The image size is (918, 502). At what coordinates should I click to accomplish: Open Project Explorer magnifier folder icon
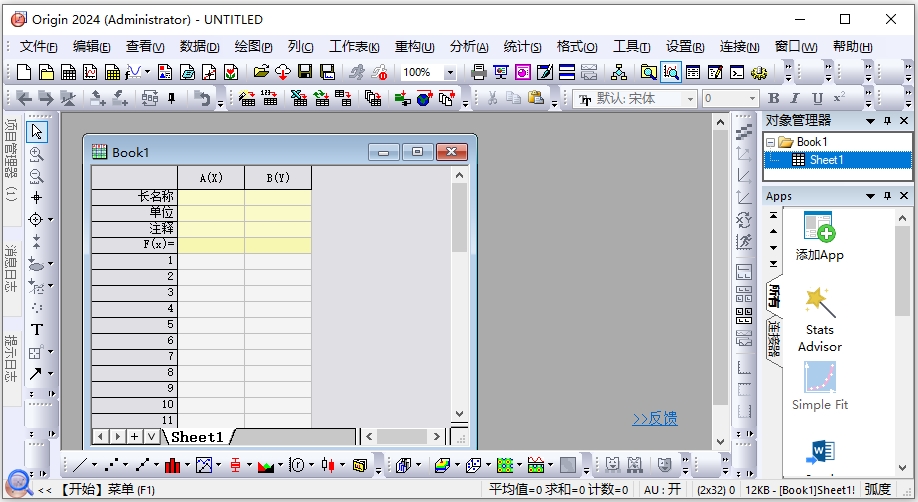coord(648,72)
